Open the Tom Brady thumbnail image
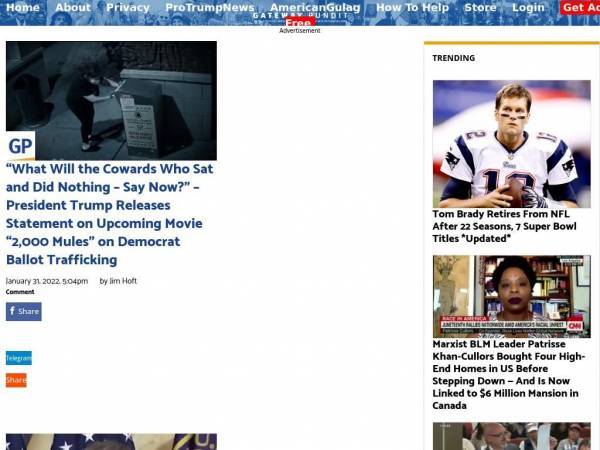The width and height of the screenshot is (600, 450). 512,144
